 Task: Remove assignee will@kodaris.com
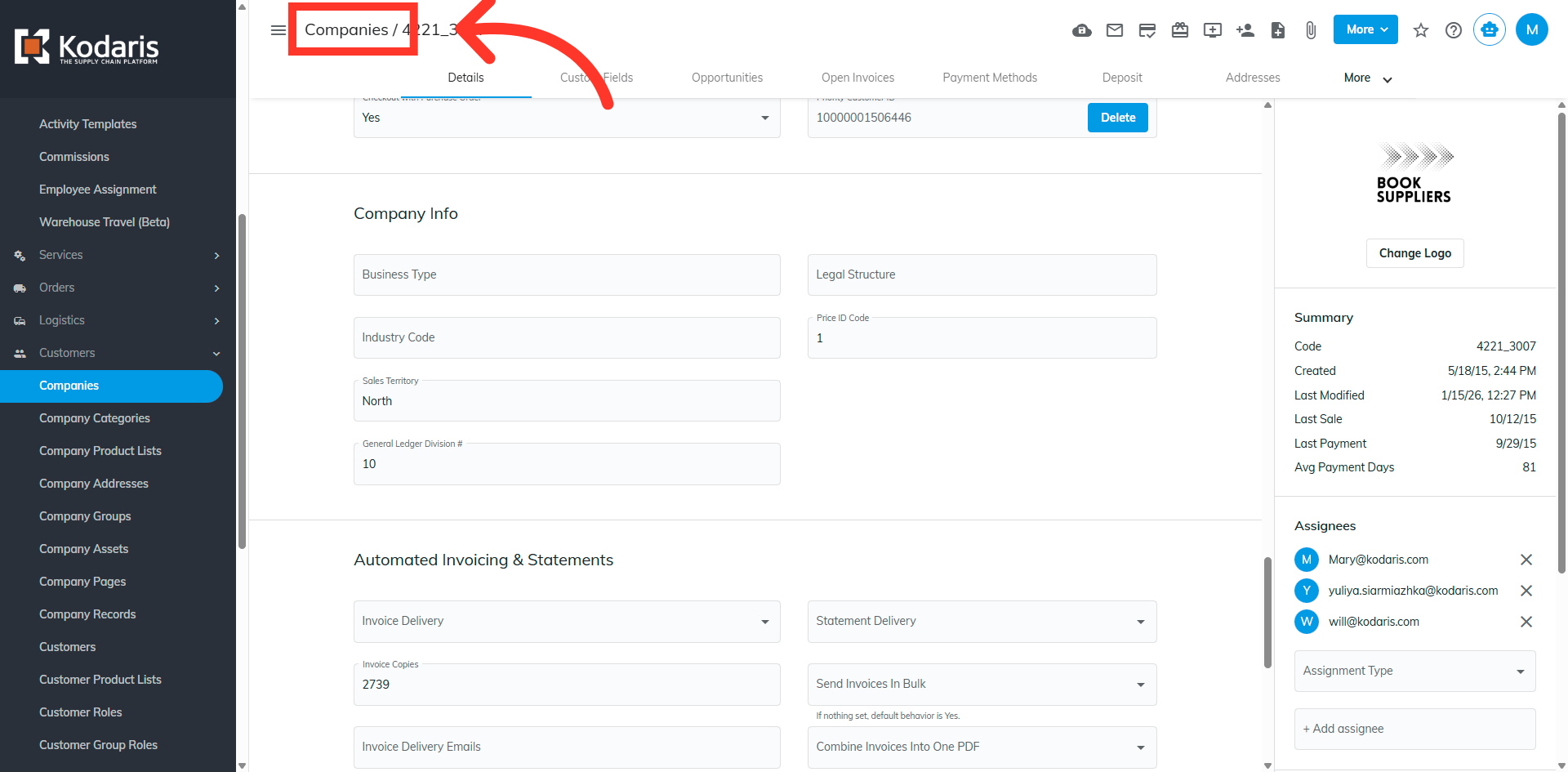1526,622
